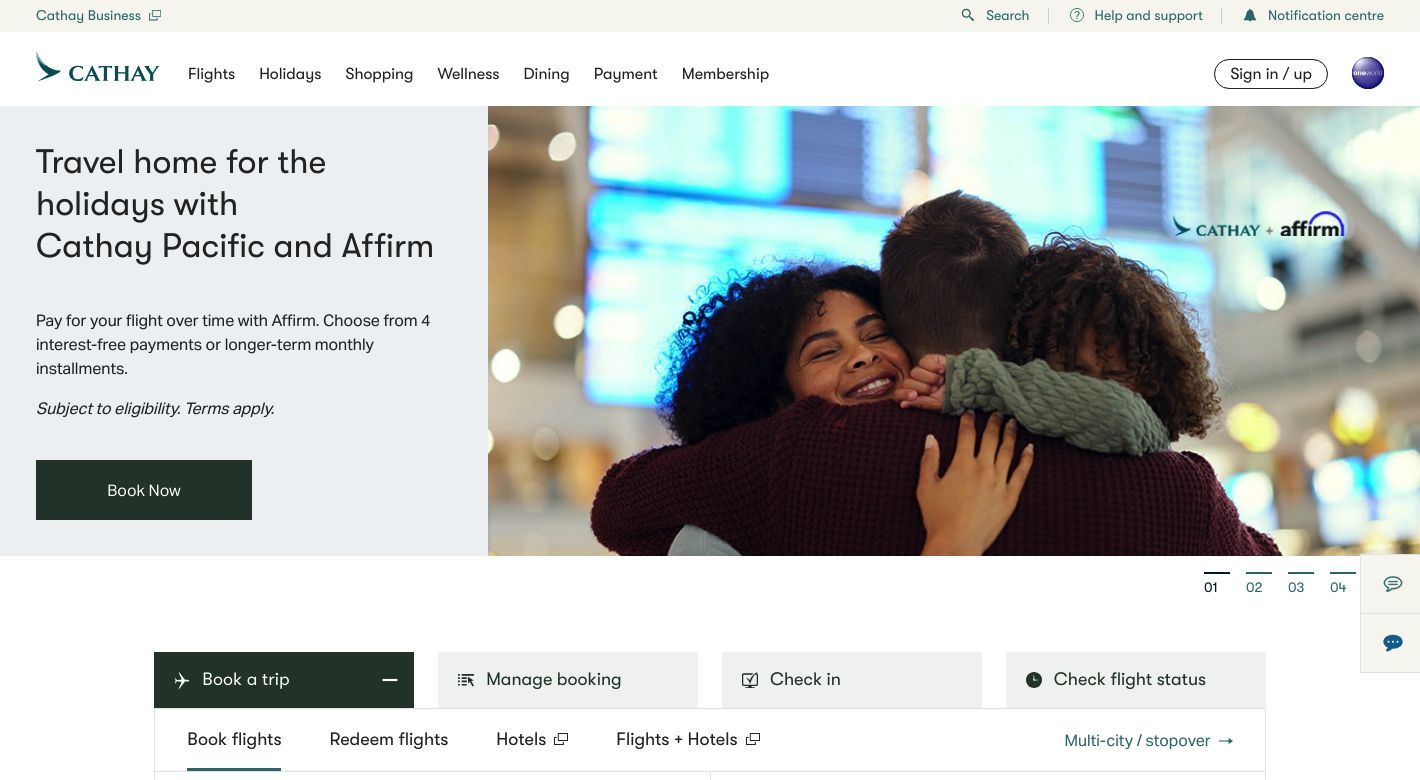The width and height of the screenshot is (1420, 780).
Task: Click the search magnifier icon
Action: [967, 15]
